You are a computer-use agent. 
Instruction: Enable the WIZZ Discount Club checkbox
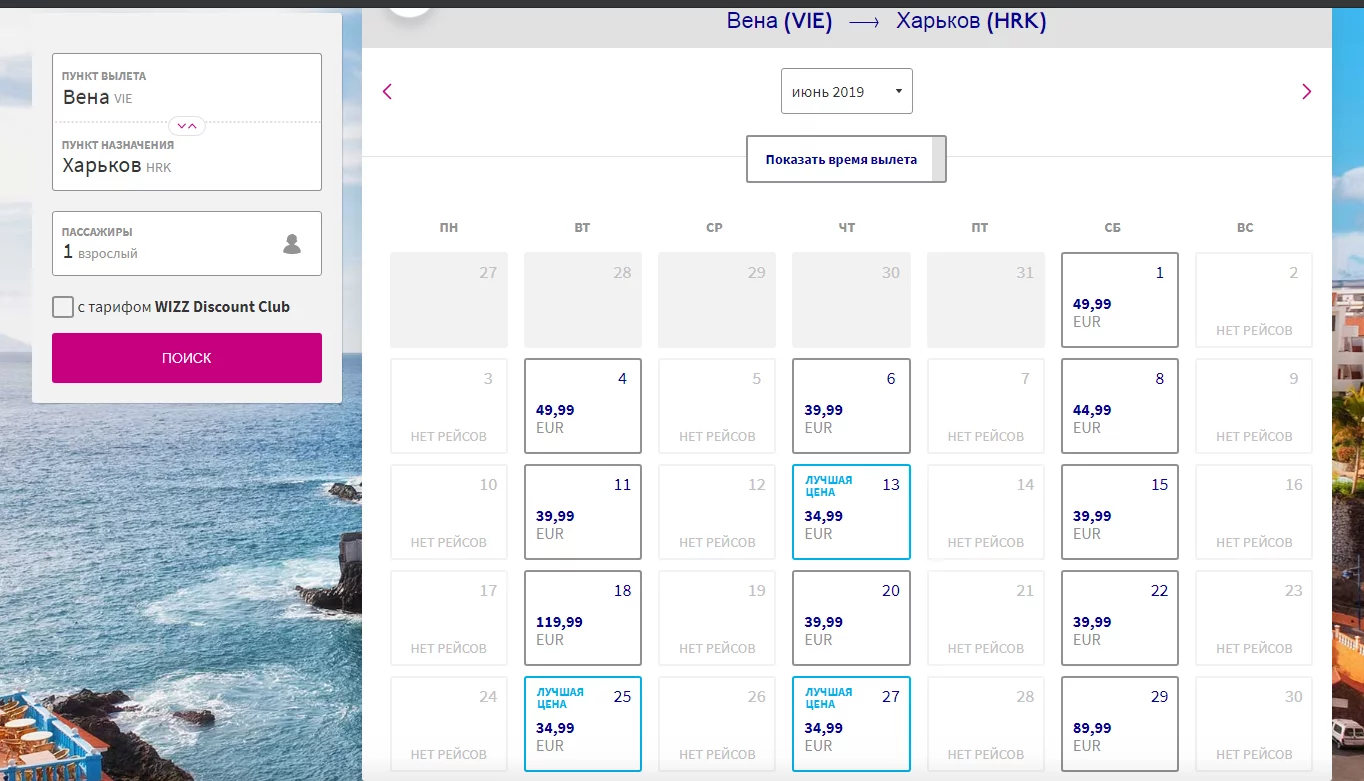point(63,307)
